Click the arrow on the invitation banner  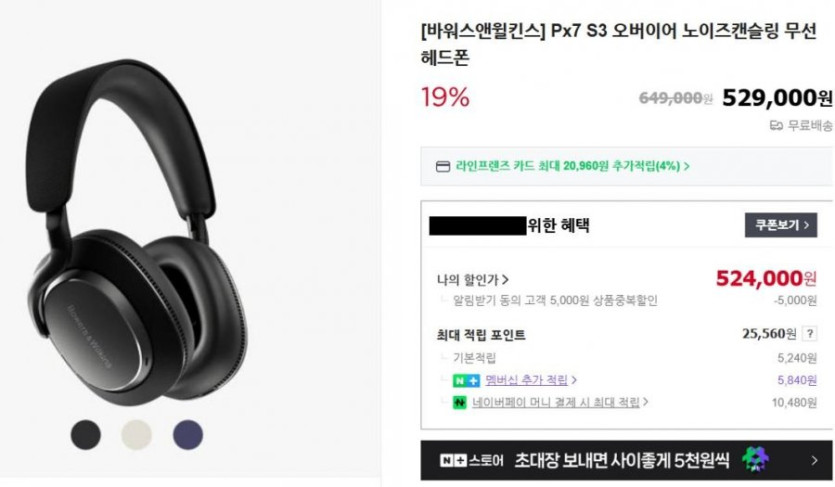[x=814, y=460]
